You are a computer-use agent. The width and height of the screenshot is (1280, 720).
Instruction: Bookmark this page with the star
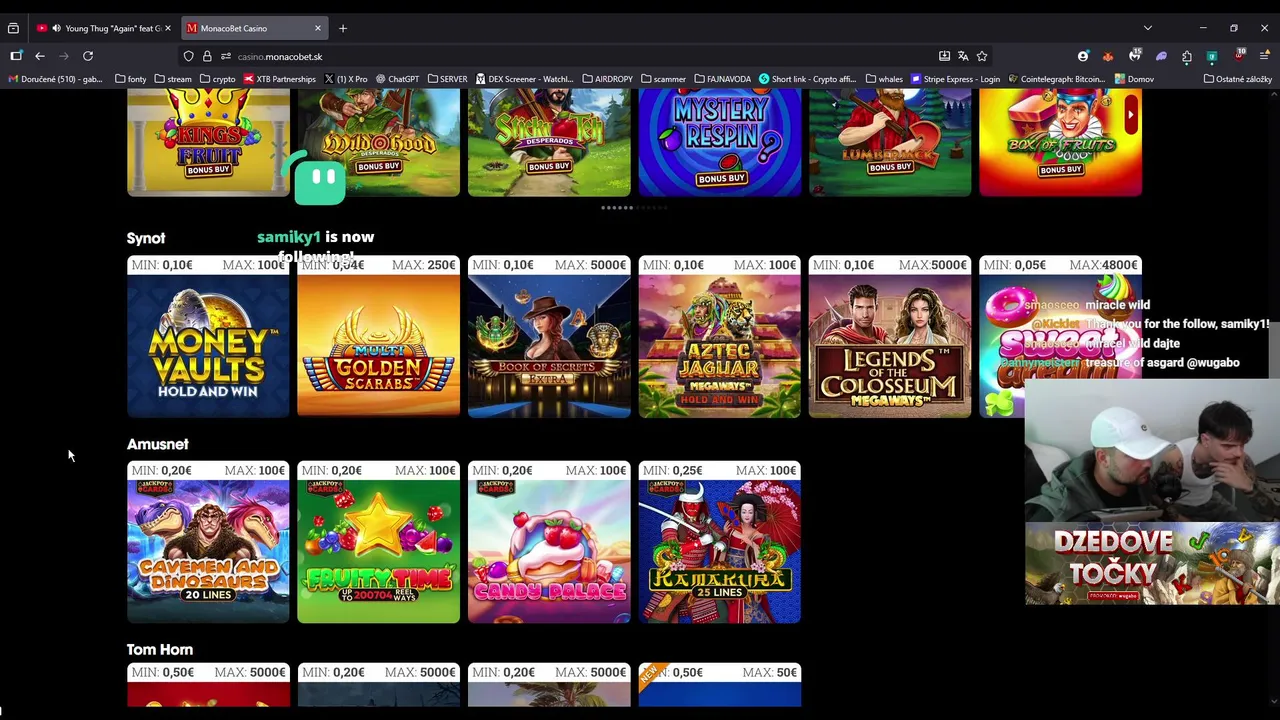(x=982, y=56)
